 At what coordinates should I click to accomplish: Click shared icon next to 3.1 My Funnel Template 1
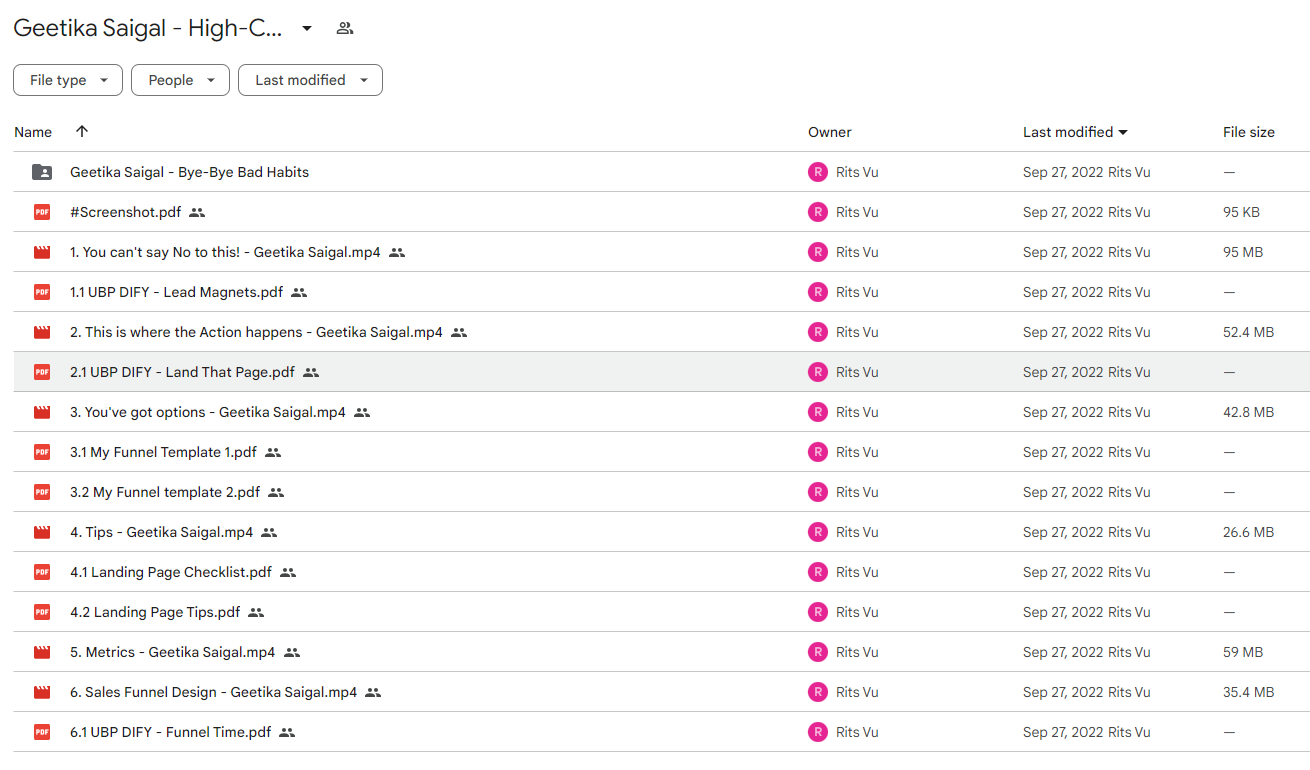point(273,452)
